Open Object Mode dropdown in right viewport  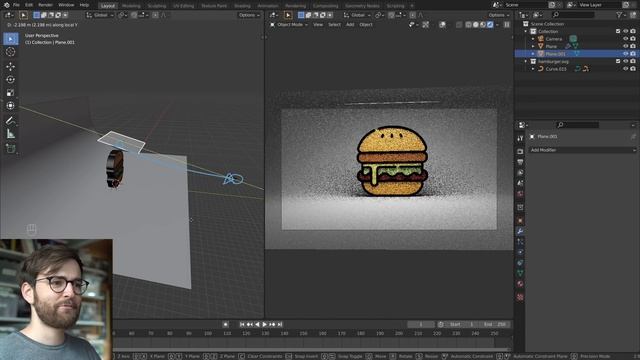(289, 24)
